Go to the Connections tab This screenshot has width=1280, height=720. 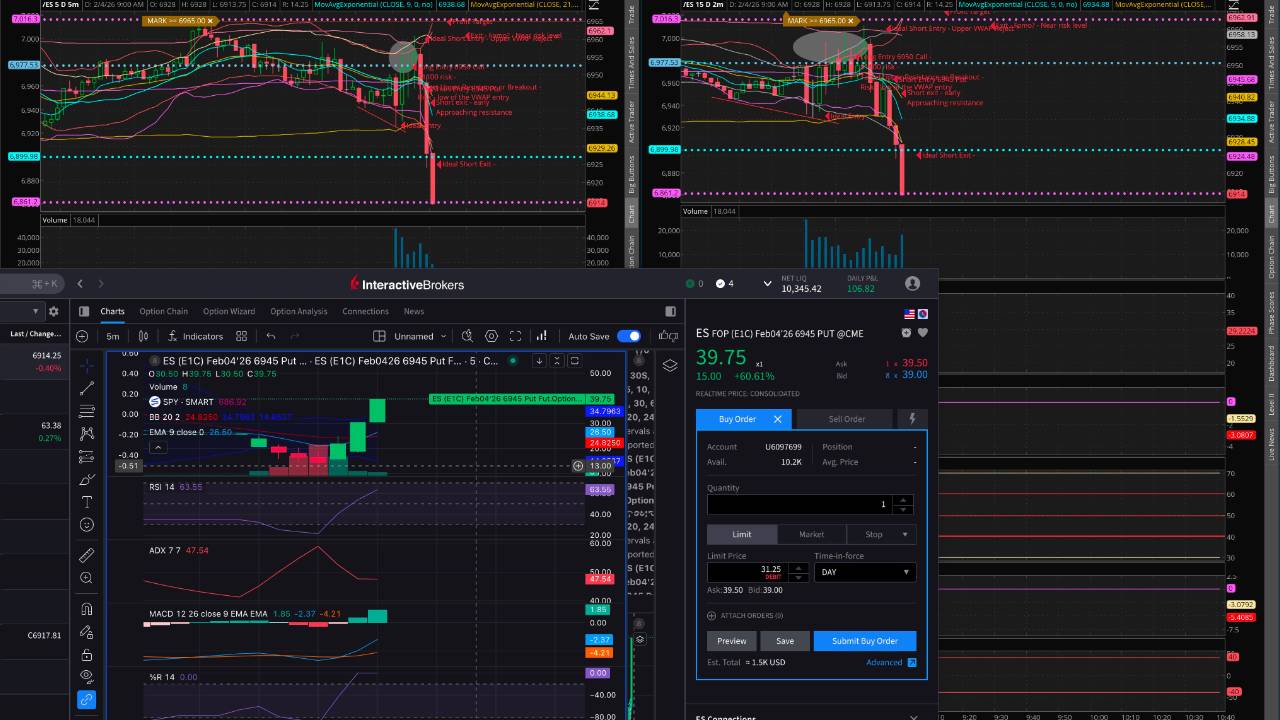[x=365, y=311]
